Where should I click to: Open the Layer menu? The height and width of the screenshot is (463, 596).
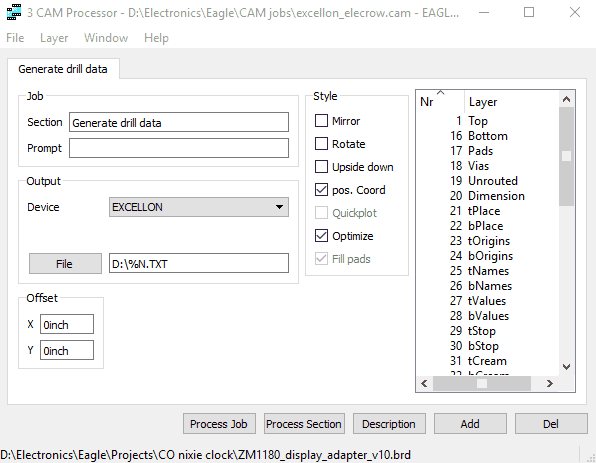point(54,38)
